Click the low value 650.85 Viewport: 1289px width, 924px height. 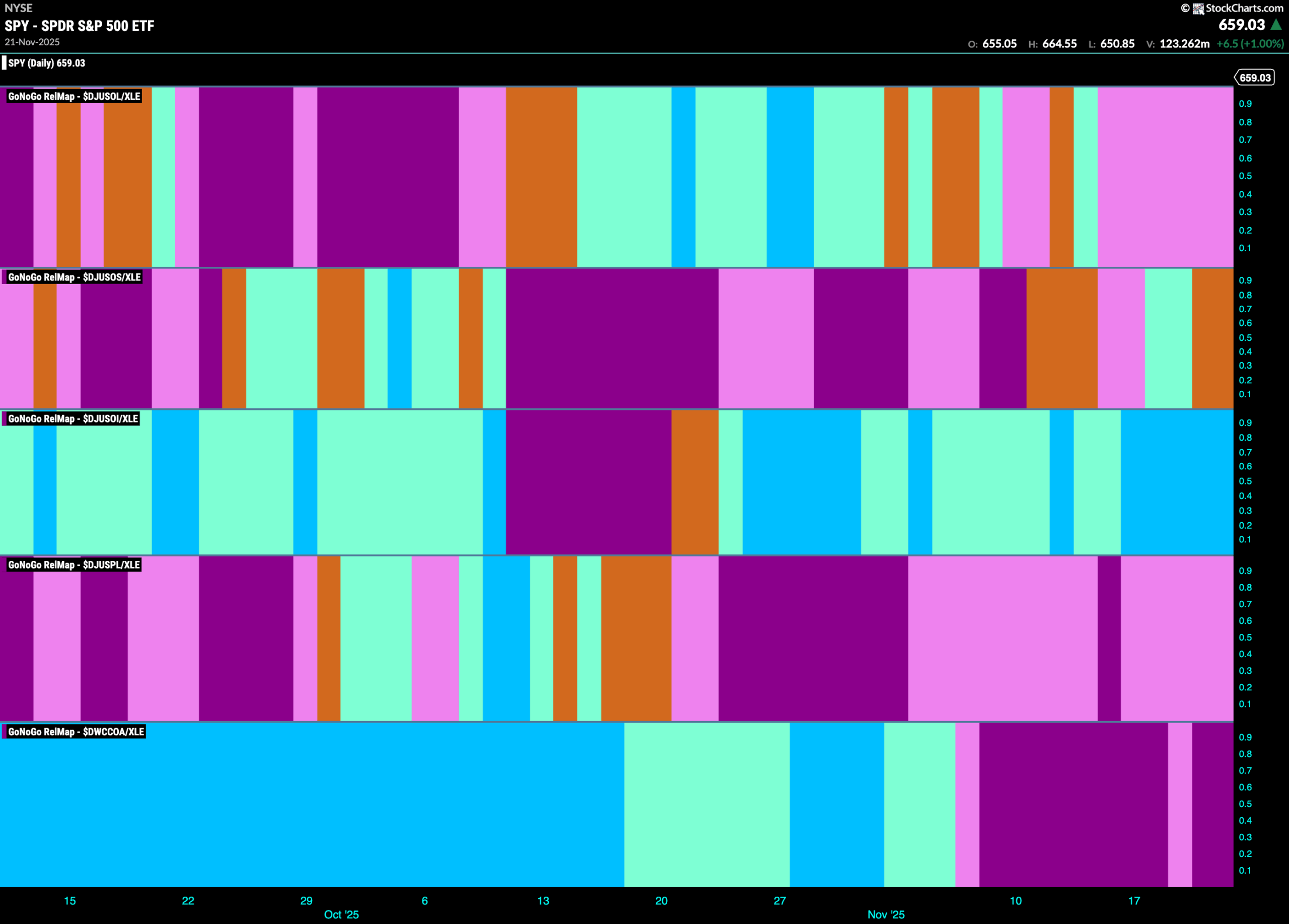tap(1117, 44)
